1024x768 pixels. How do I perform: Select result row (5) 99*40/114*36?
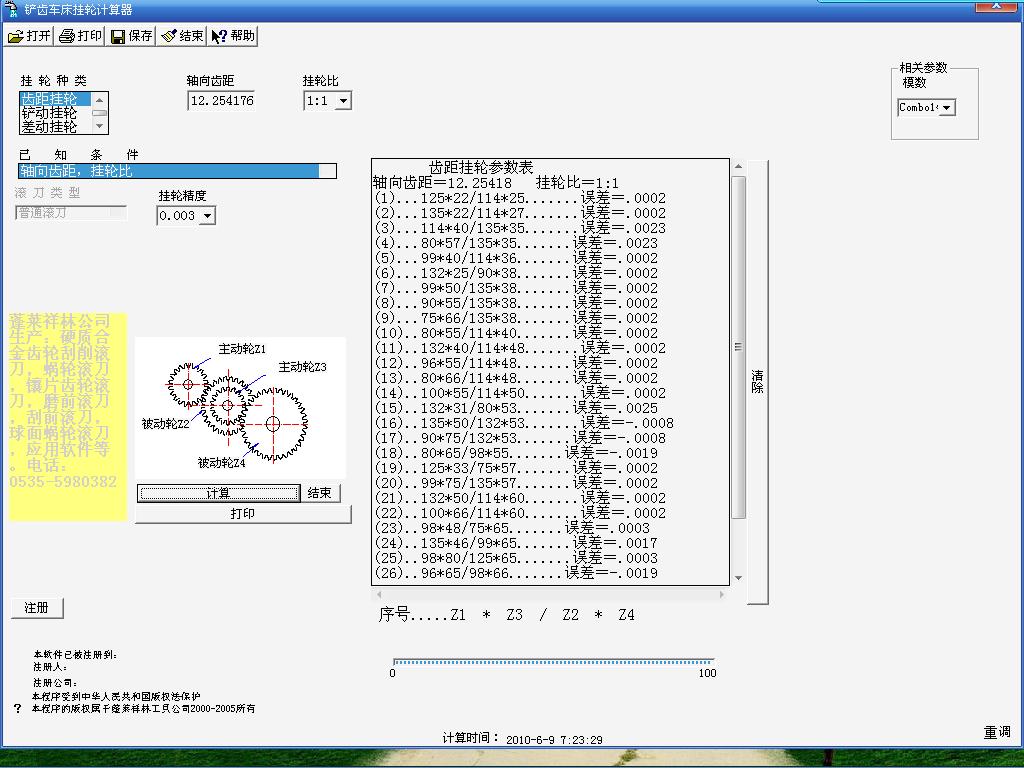tap(516, 258)
